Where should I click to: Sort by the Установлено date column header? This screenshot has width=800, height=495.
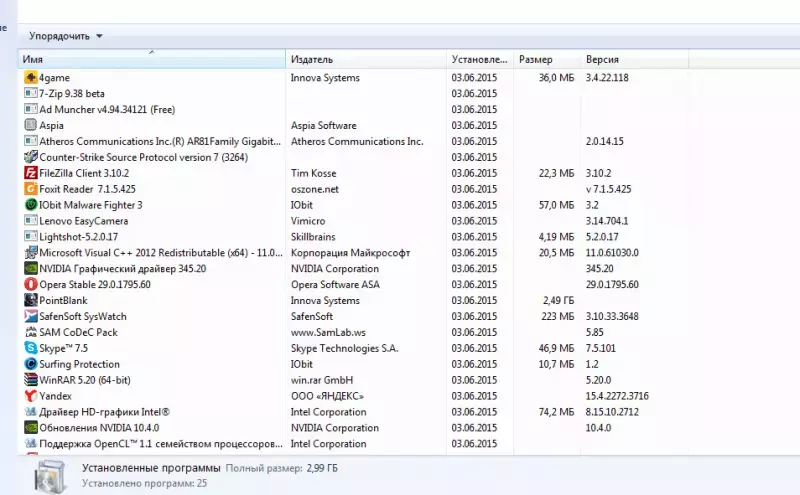click(480, 59)
